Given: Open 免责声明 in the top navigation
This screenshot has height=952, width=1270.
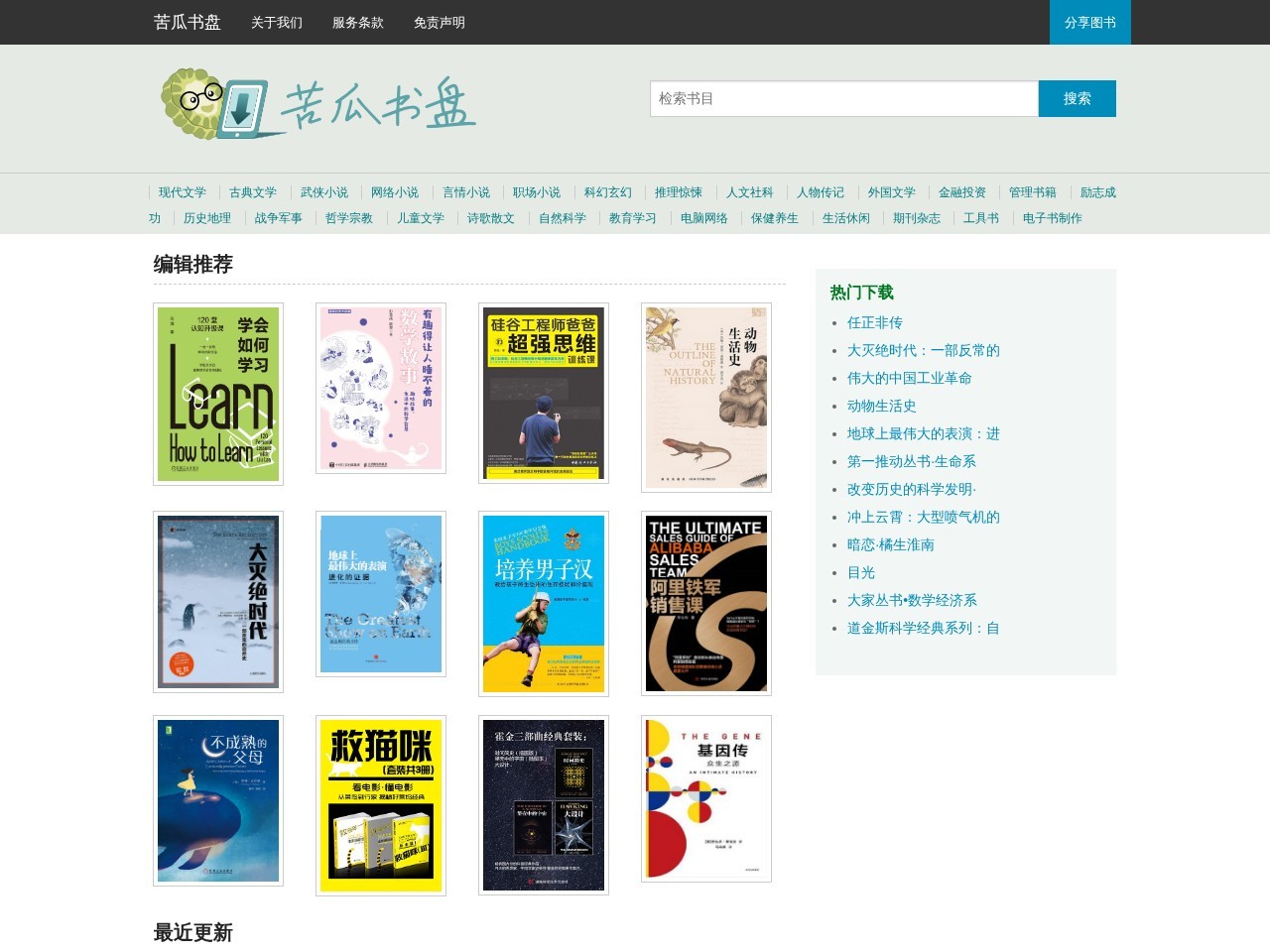Looking at the screenshot, I should coord(440,22).
